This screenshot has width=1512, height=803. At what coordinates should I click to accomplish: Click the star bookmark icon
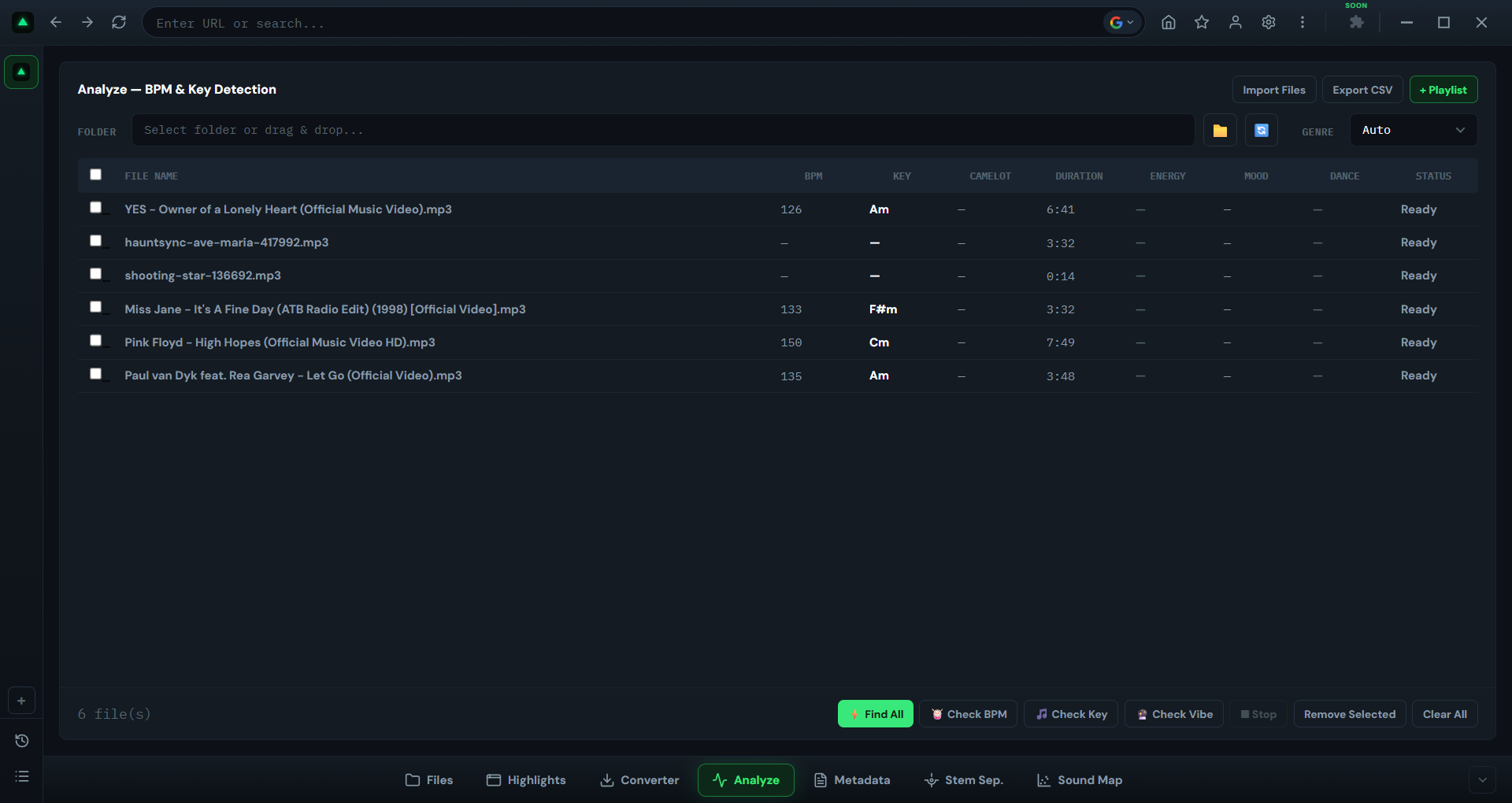1202,22
